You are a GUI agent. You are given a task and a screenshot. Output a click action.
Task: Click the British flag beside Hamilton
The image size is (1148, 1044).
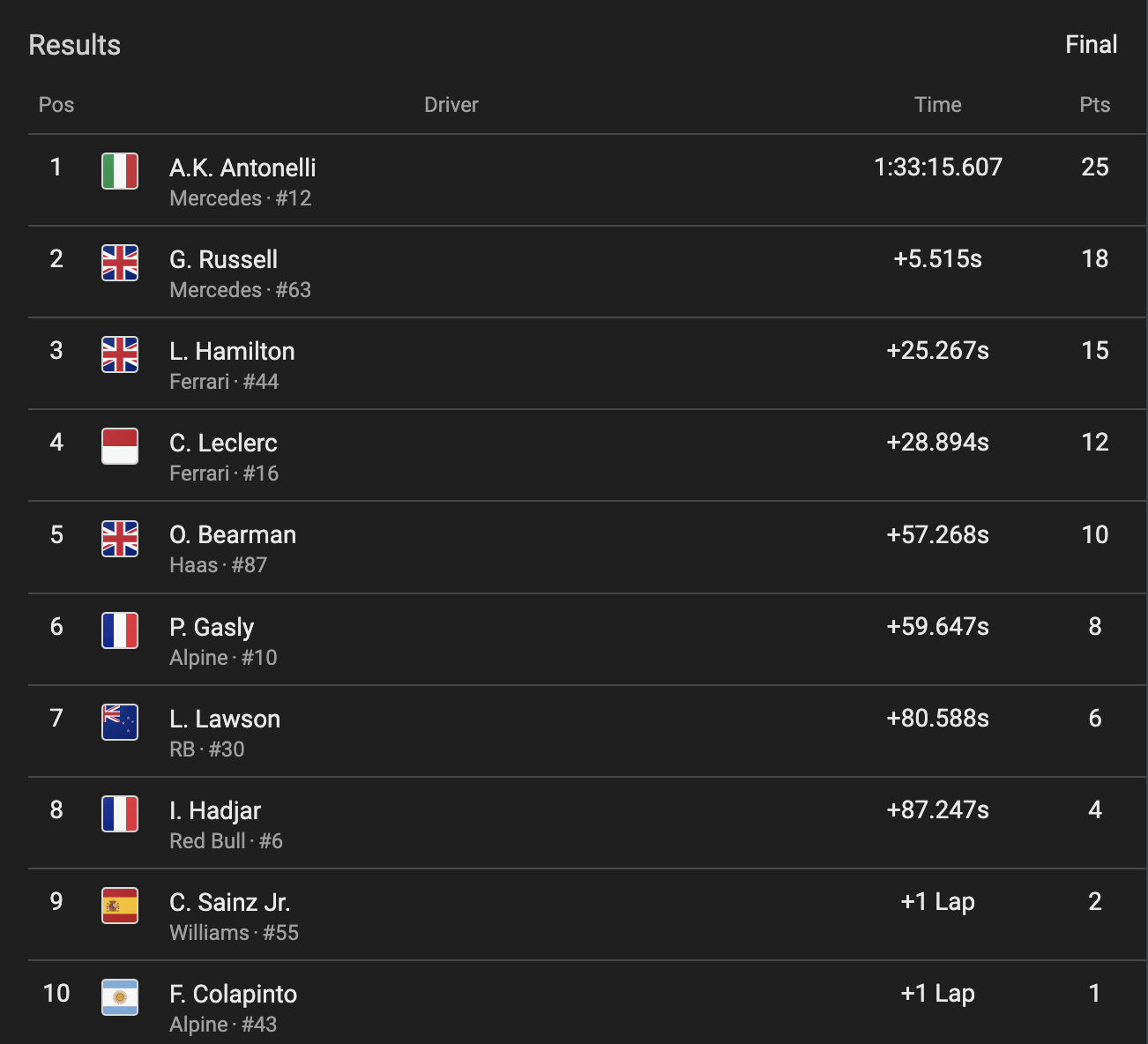(x=120, y=354)
